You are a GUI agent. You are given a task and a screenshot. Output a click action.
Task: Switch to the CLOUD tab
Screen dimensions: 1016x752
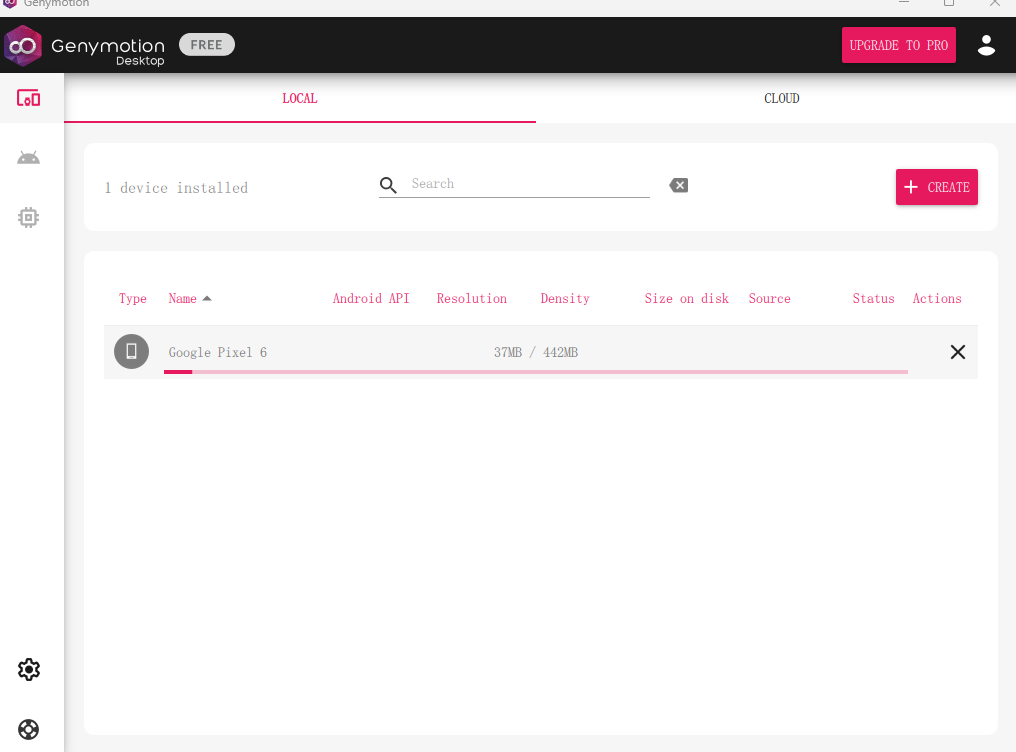781,99
